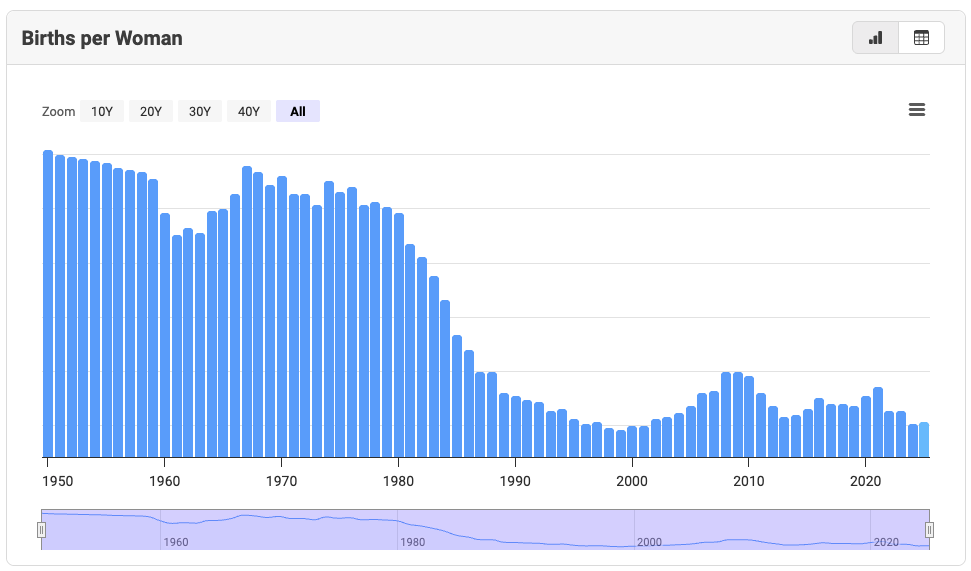
Task: Click the 2010 x-axis label
Action: click(x=749, y=481)
